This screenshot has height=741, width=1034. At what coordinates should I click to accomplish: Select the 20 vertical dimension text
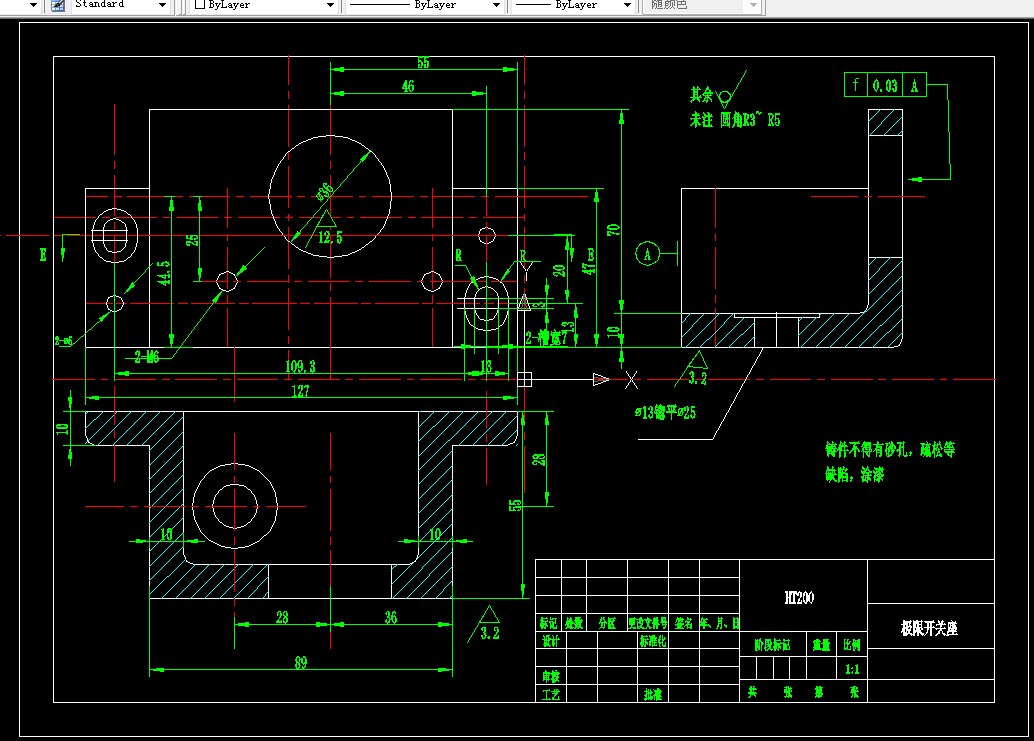point(559,270)
